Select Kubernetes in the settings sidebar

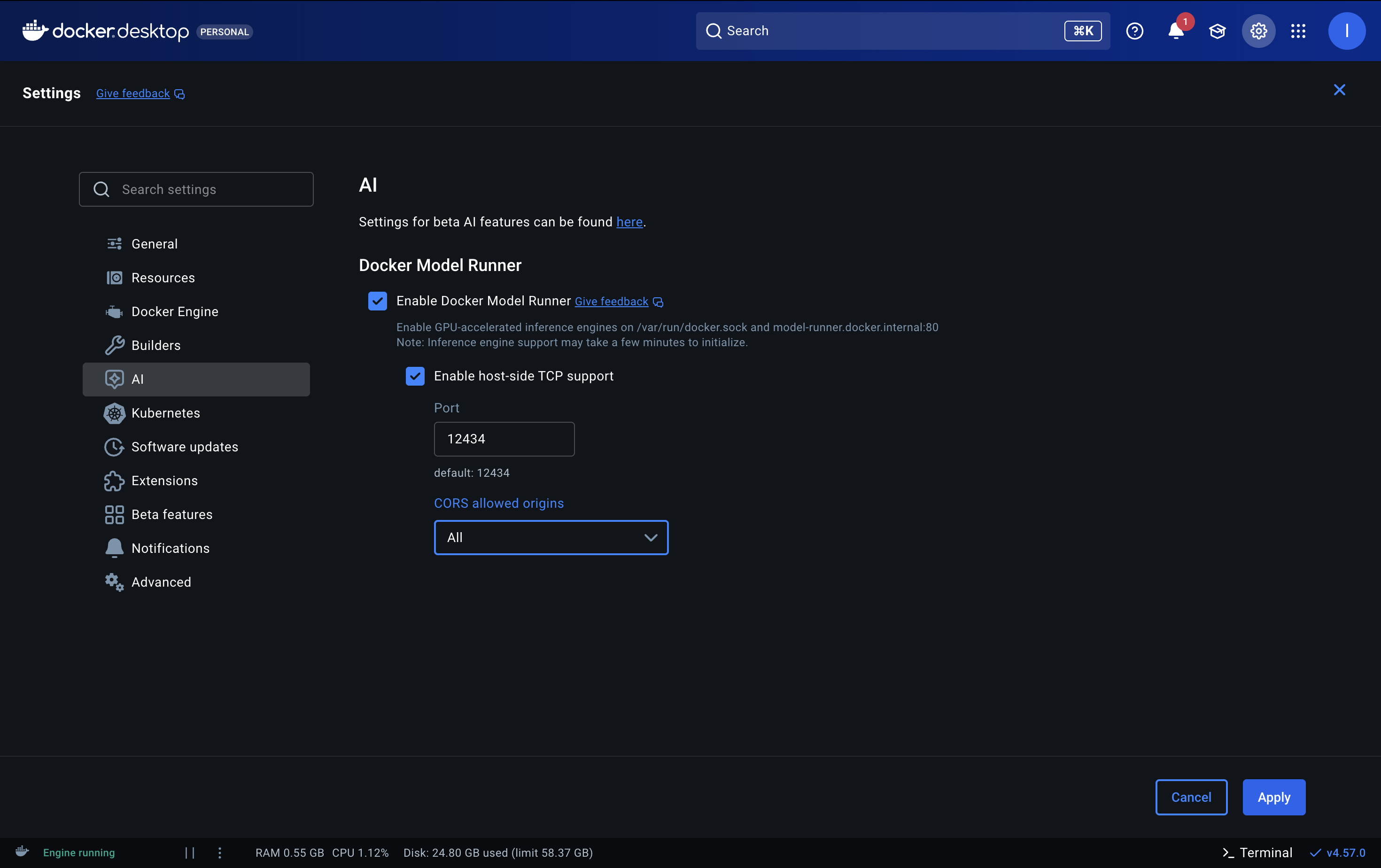166,413
